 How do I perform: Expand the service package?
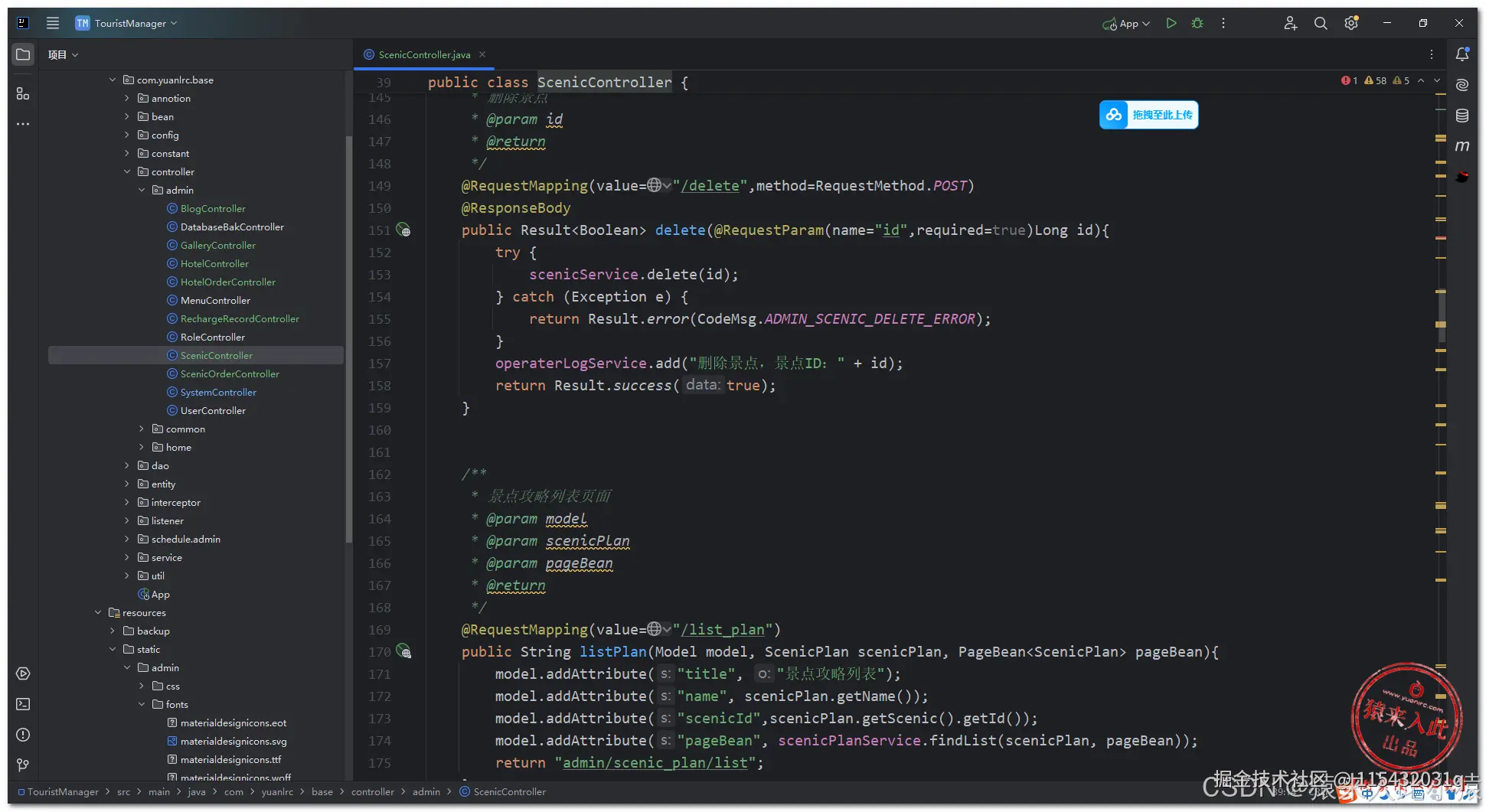click(x=127, y=557)
